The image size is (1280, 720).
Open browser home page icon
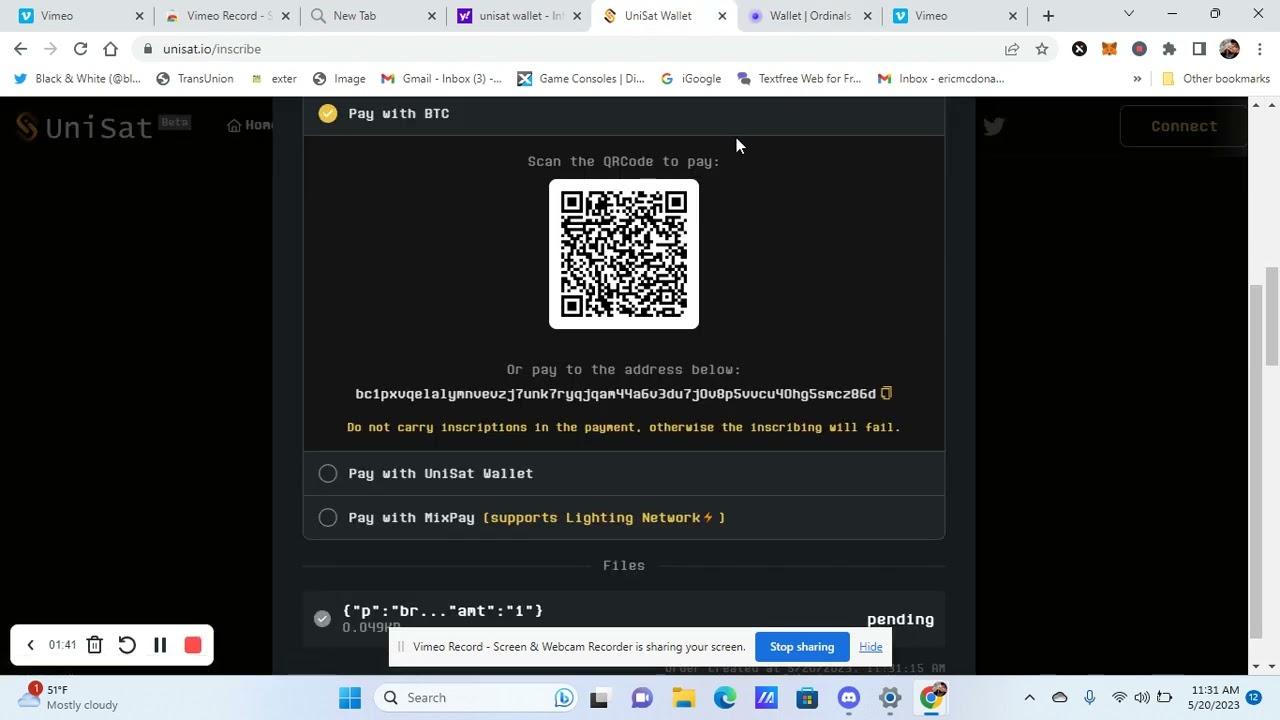tap(110, 49)
